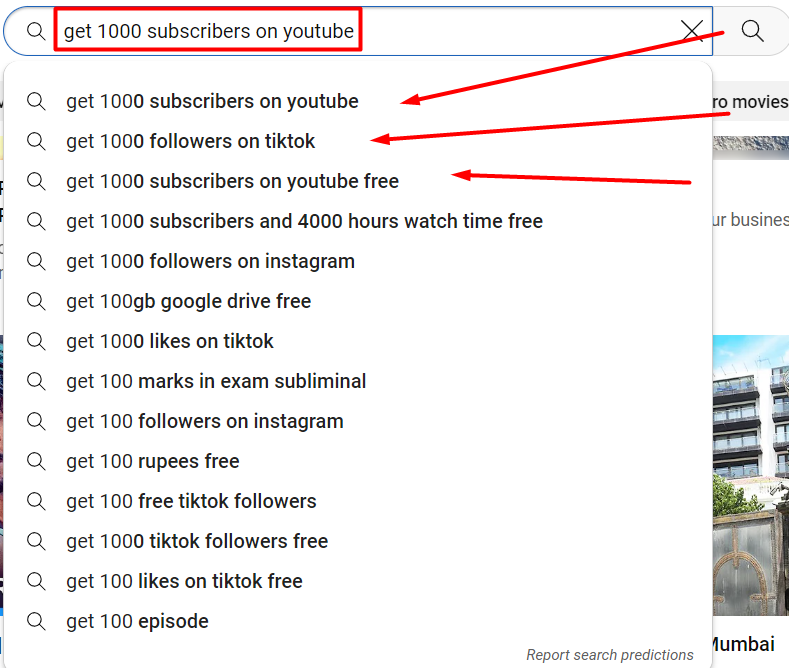Click magnifier icon beside first suggestion 'get 1000 subscribers on youtube'

coord(36,101)
